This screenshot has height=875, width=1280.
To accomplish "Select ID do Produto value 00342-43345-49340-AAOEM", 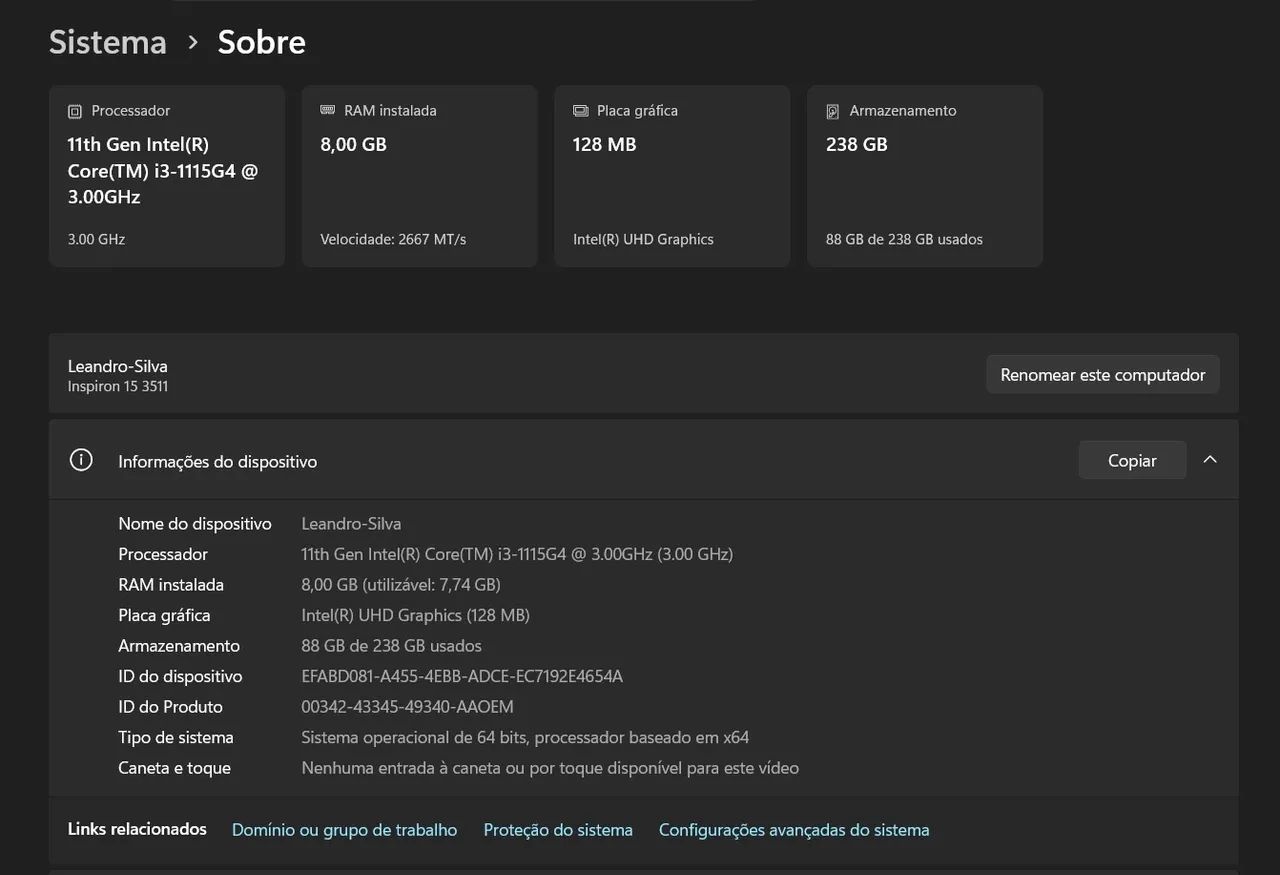I will 407,706.
